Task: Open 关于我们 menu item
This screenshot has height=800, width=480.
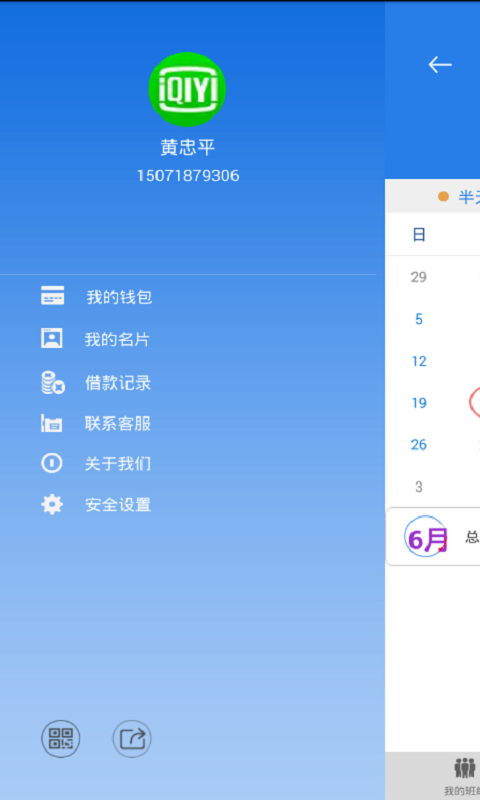Action: (118, 464)
